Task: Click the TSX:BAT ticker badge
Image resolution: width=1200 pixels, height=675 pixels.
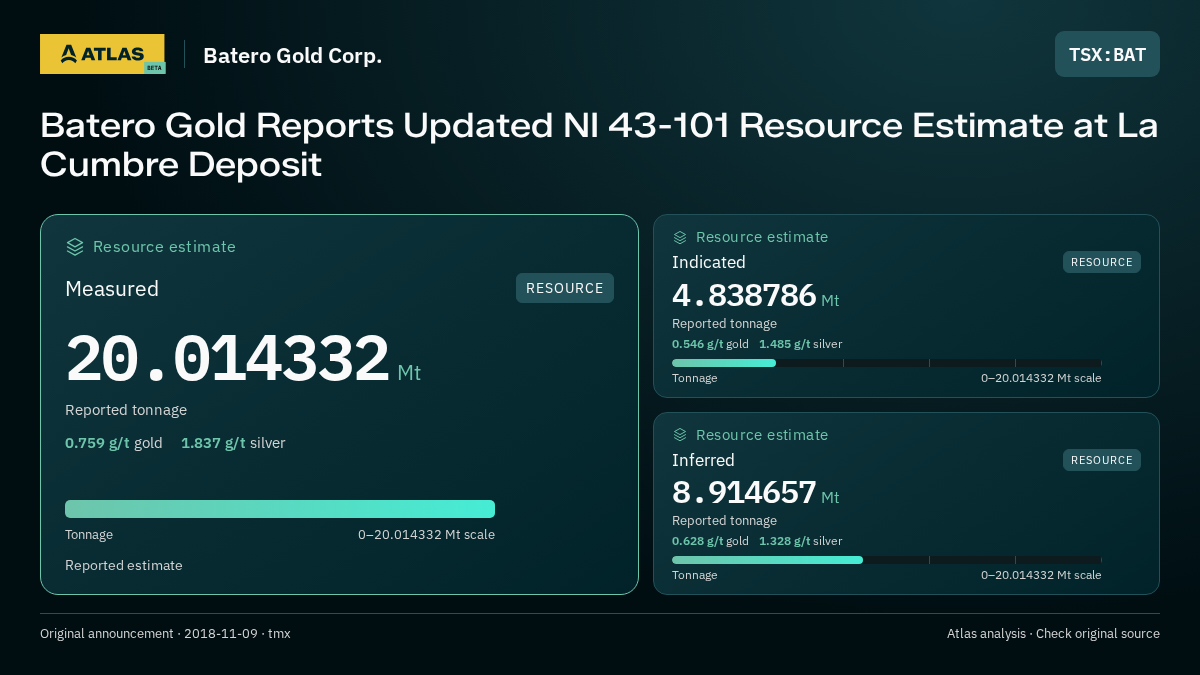Action: click(x=1107, y=54)
